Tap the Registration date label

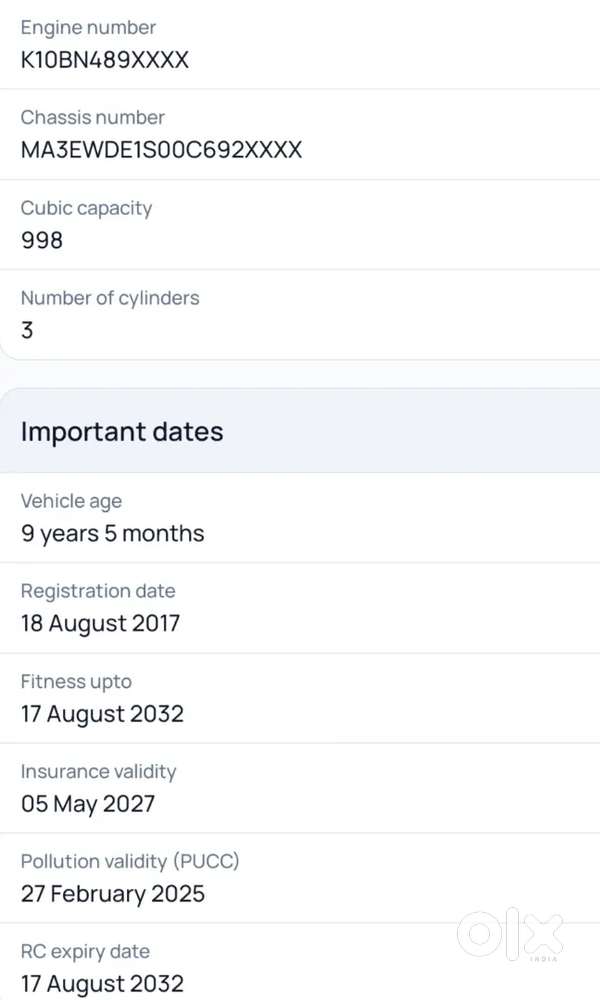[98, 591]
